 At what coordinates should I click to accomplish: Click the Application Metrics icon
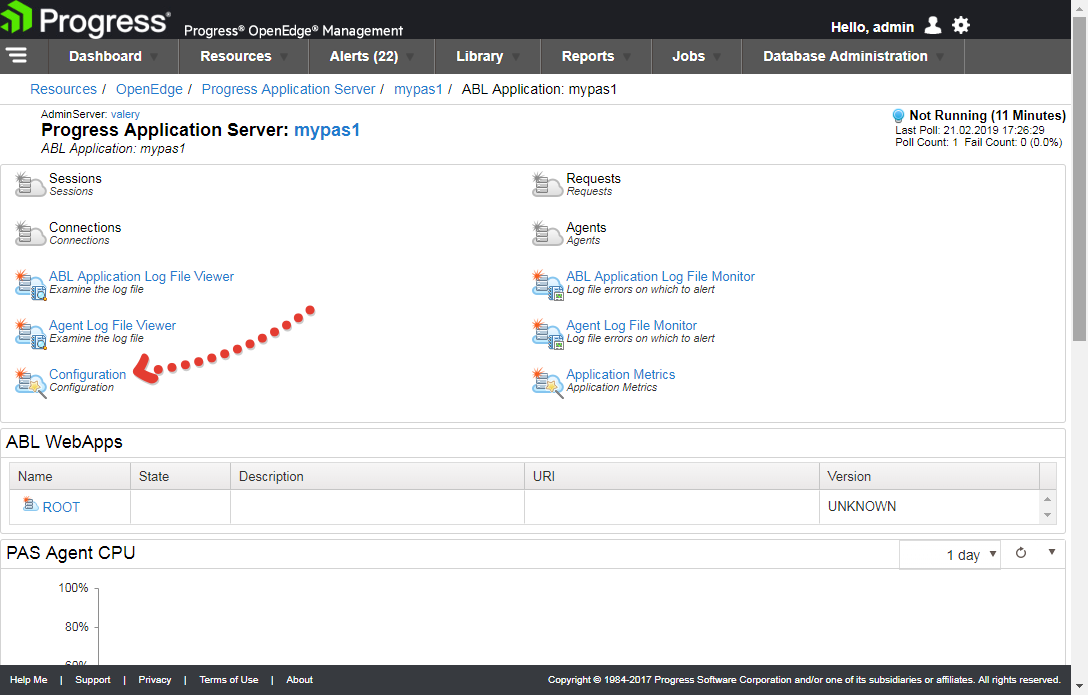point(547,381)
